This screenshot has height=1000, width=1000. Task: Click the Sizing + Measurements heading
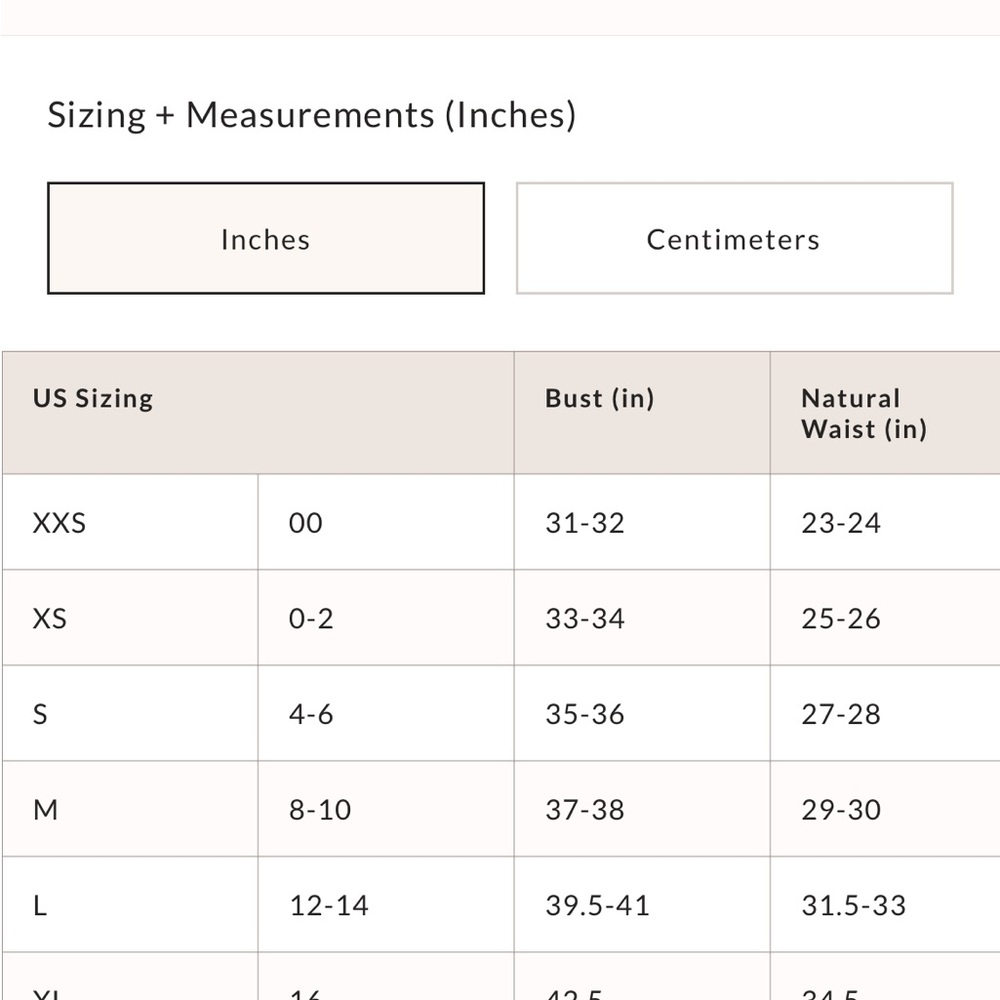pyautogui.click(x=312, y=115)
